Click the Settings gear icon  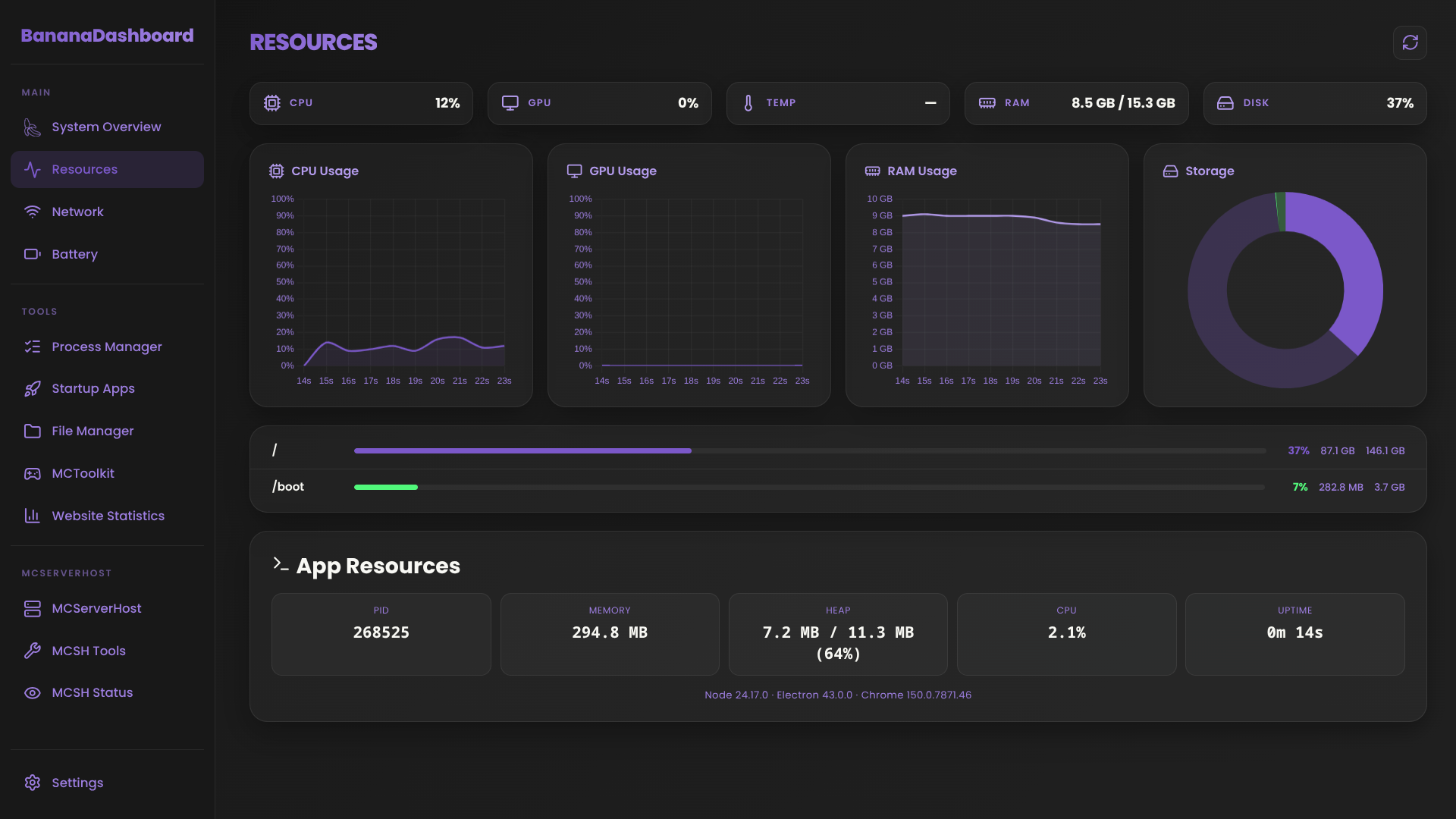point(32,783)
